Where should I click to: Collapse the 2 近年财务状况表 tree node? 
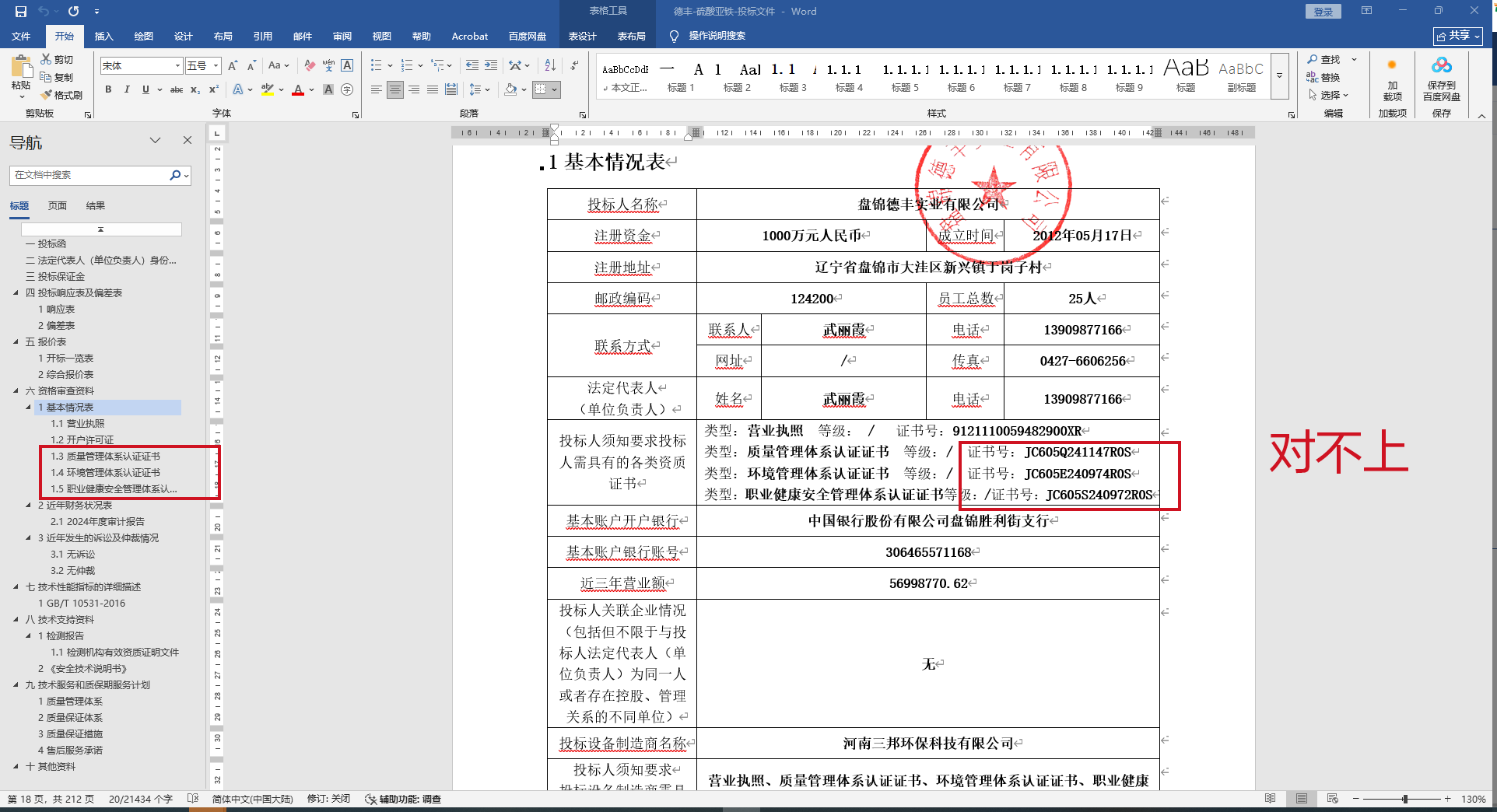(29, 506)
